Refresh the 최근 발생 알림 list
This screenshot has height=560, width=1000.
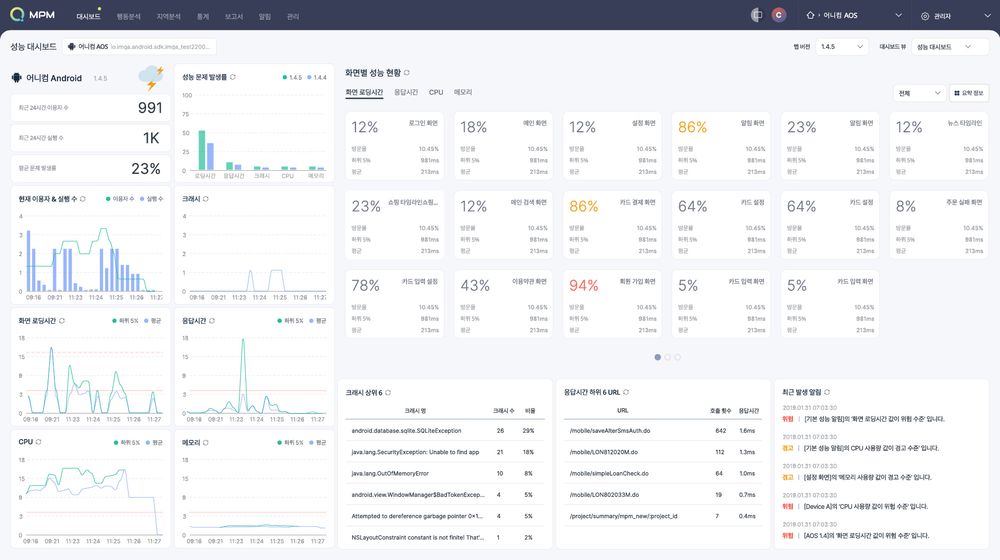pyautogui.click(x=827, y=392)
